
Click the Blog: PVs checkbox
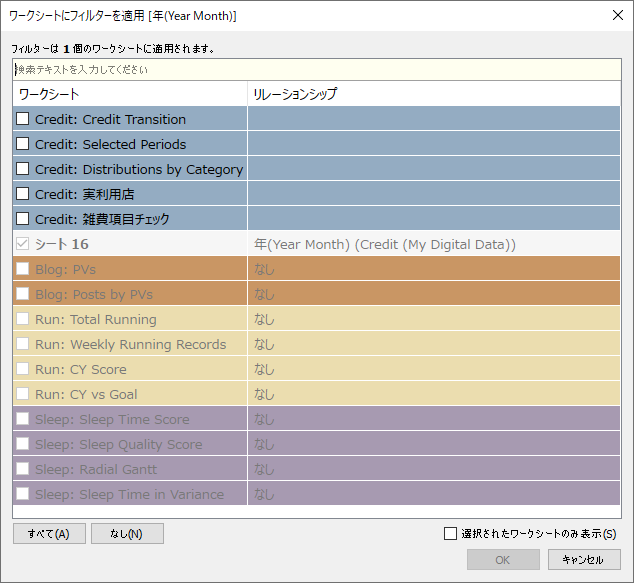tap(23, 268)
